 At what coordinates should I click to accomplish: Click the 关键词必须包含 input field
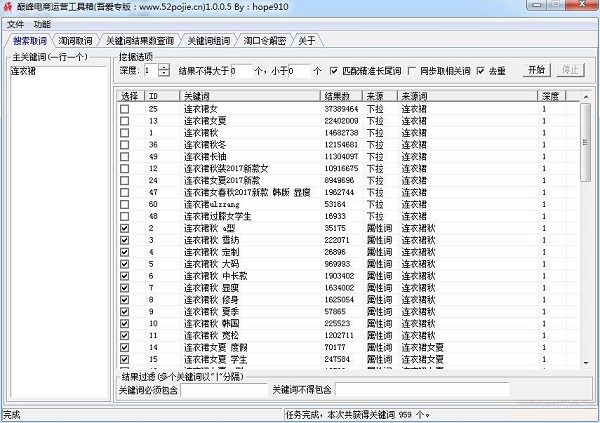[224, 390]
